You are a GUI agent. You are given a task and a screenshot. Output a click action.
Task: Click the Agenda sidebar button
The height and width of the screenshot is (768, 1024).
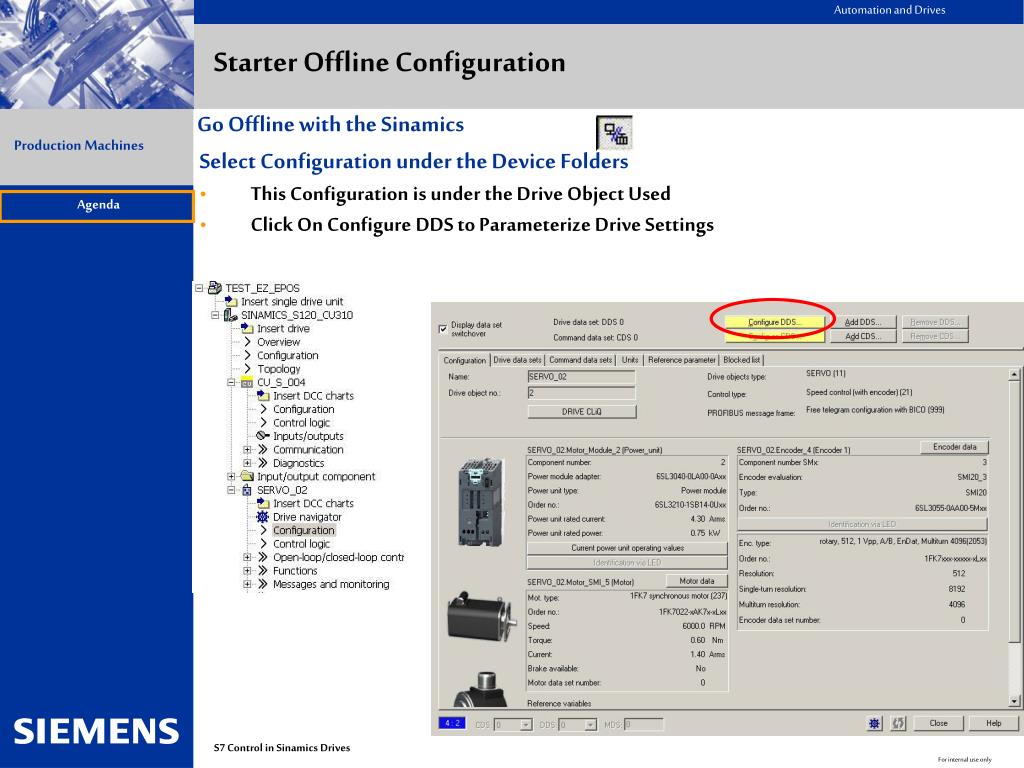(x=97, y=205)
